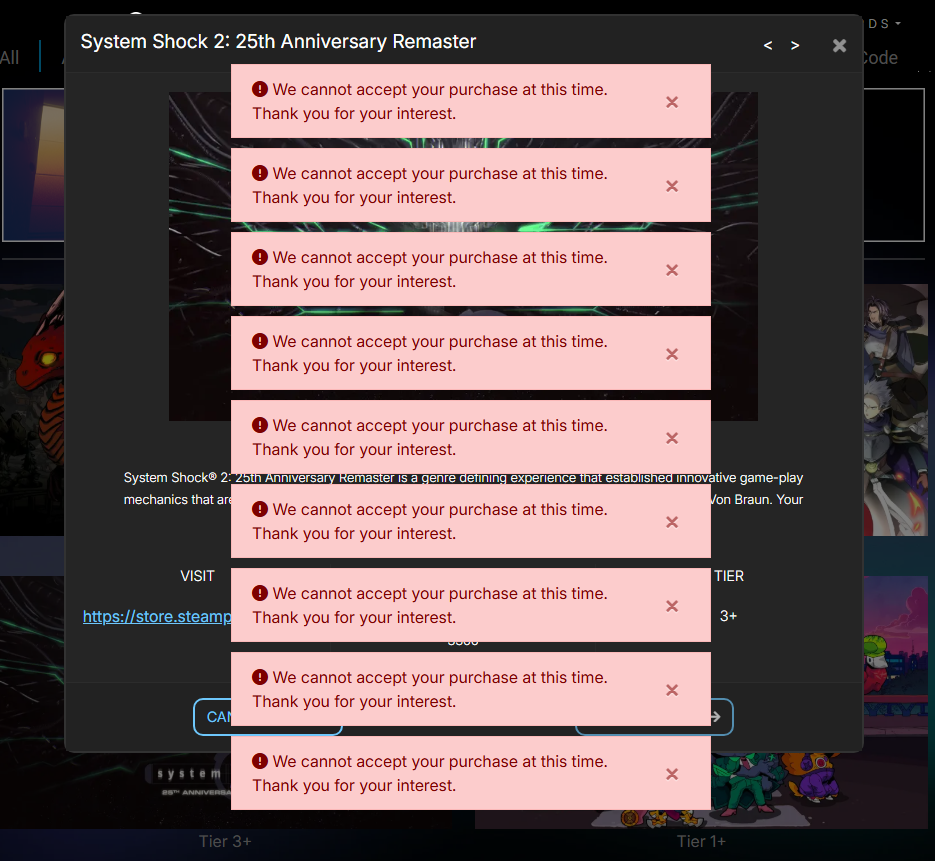Go to the previous item with the '<' arrow

(x=768, y=45)
